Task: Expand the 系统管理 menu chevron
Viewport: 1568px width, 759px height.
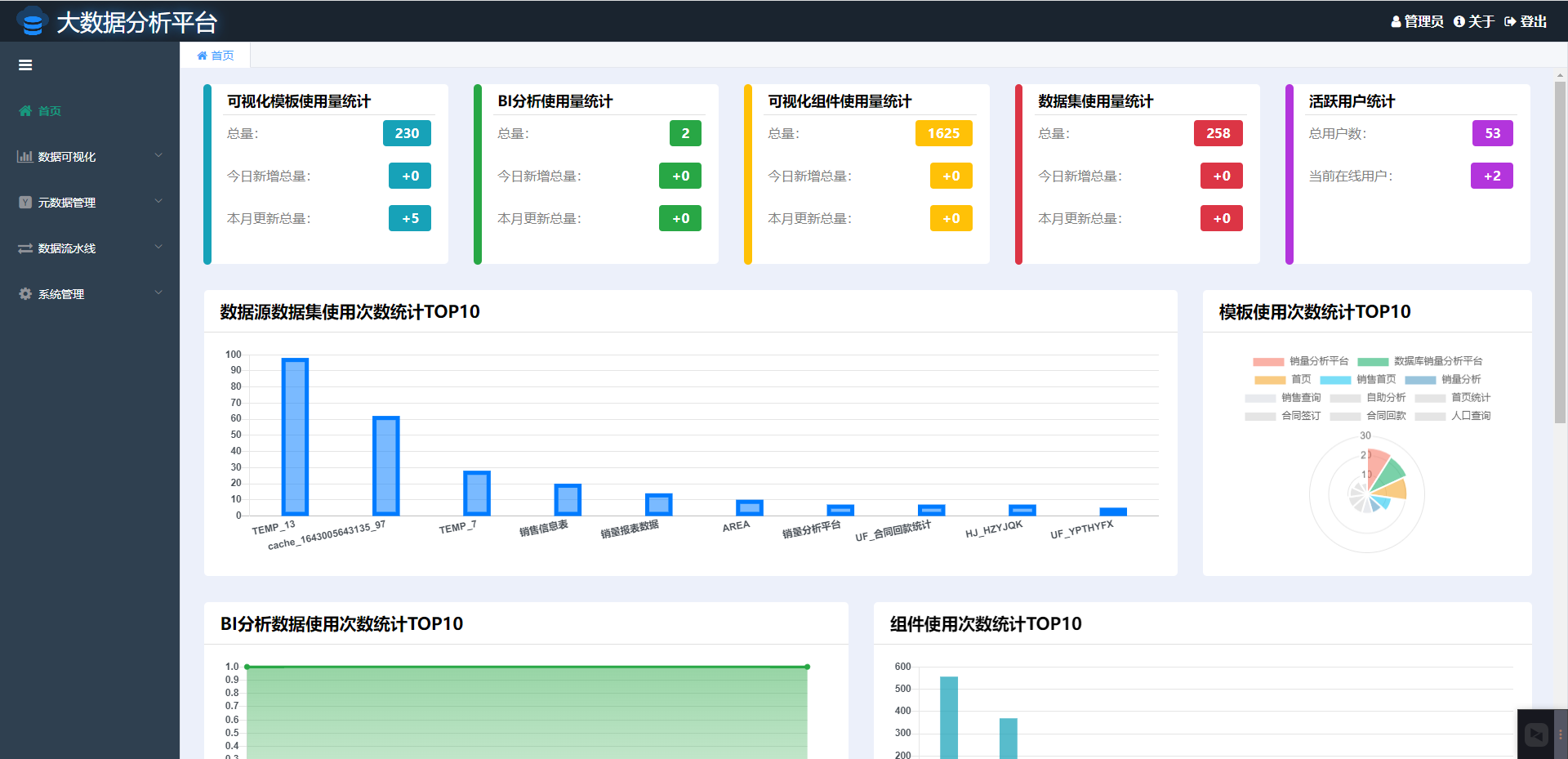Action: (x=159, y=292)
